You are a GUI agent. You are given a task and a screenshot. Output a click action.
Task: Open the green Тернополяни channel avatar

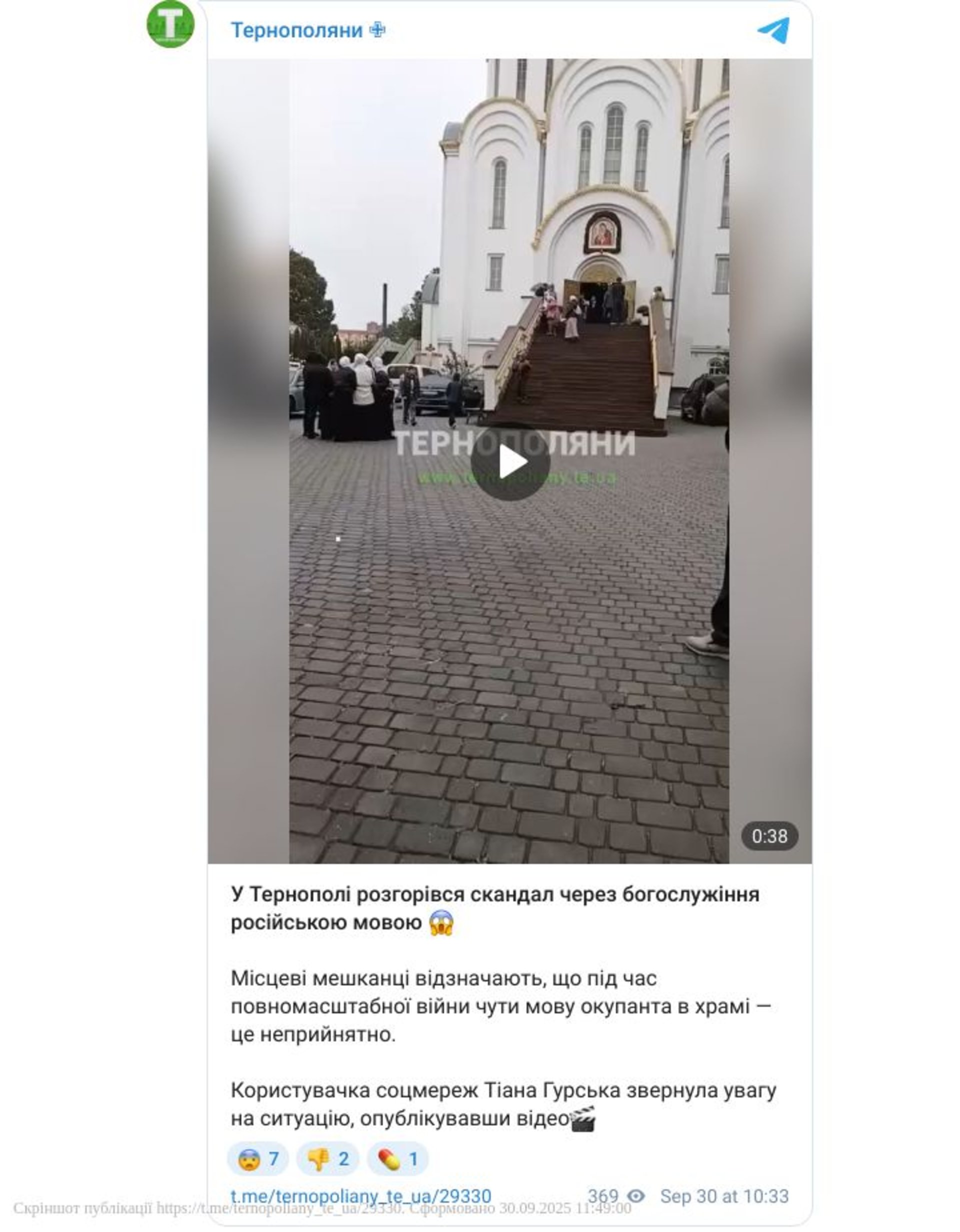[170, 24]
